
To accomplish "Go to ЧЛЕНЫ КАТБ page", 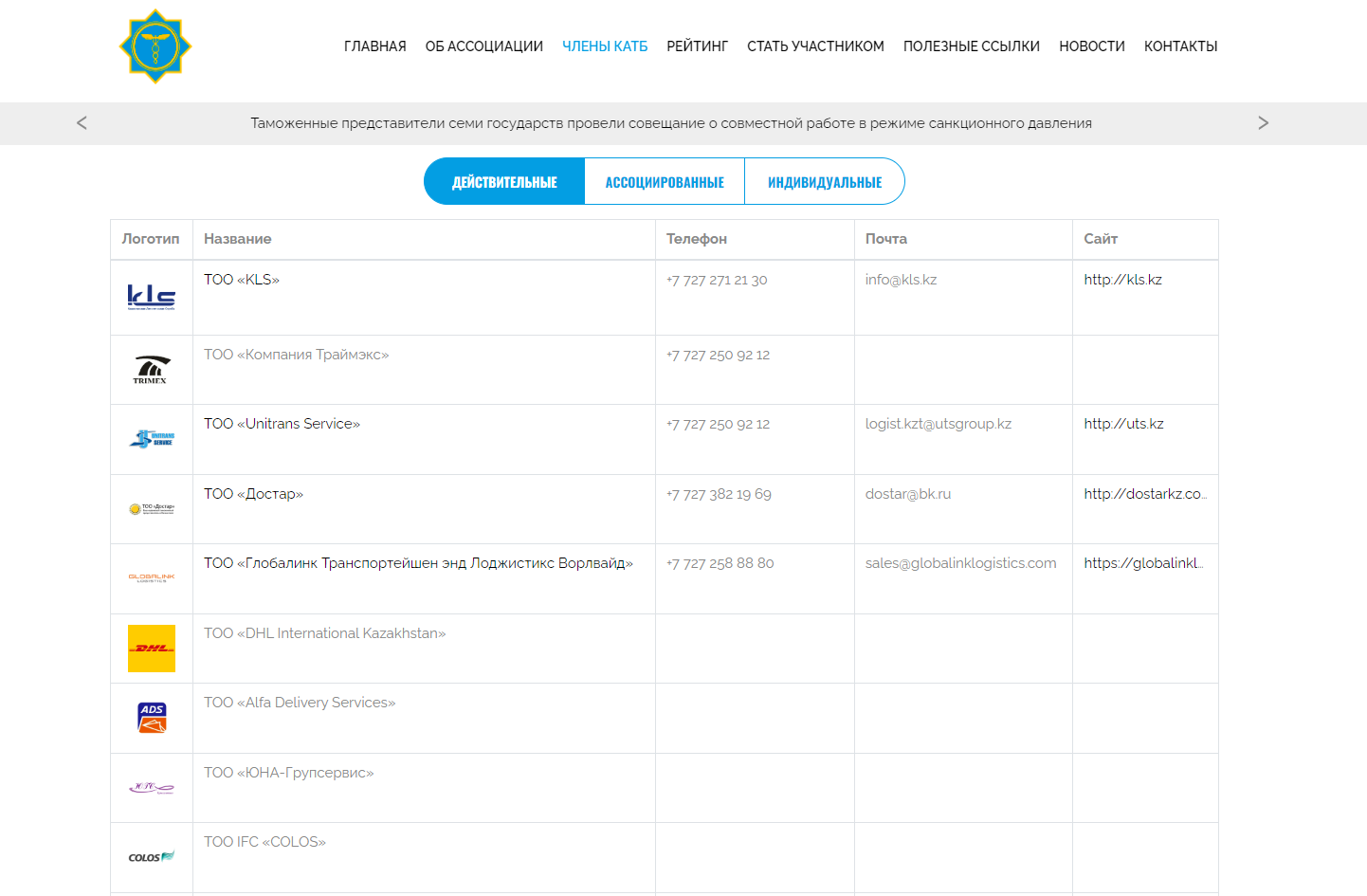I will [x=605, y=46].
